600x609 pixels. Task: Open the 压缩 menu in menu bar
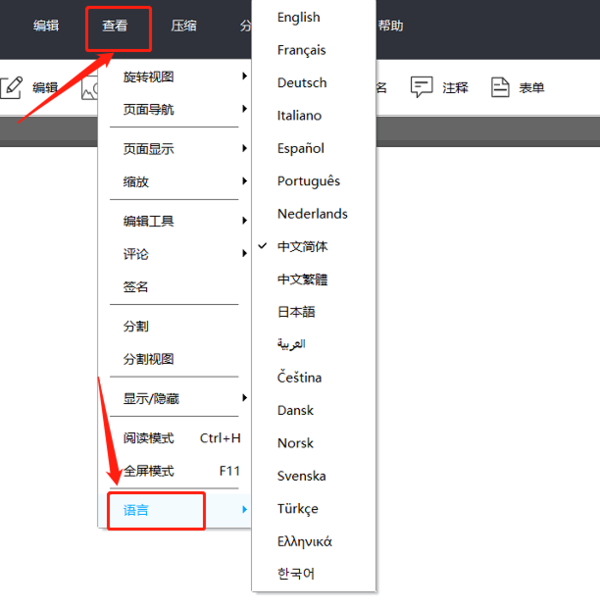(184, 26)
